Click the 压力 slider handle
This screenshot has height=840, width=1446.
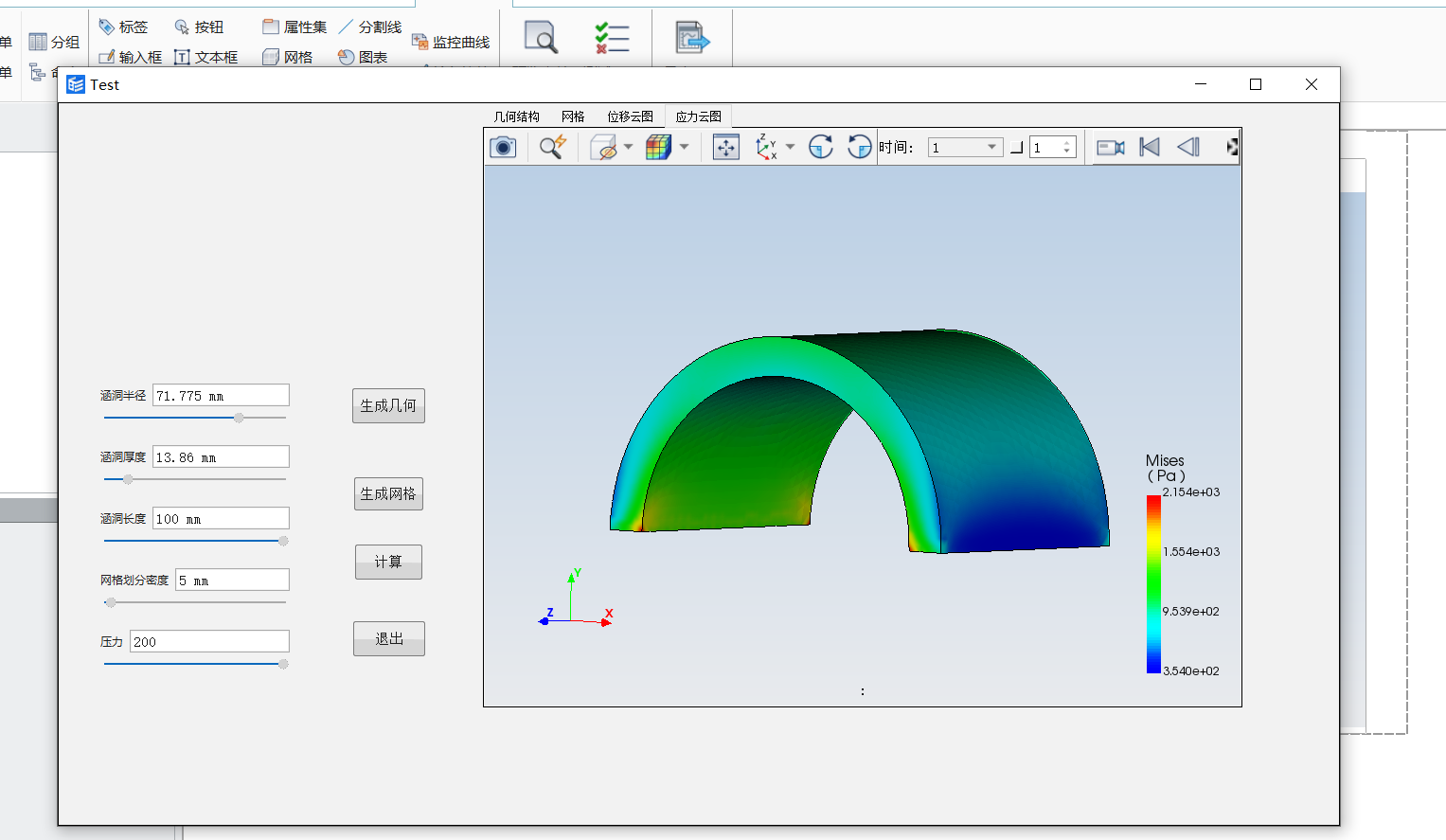pos(283,664)
